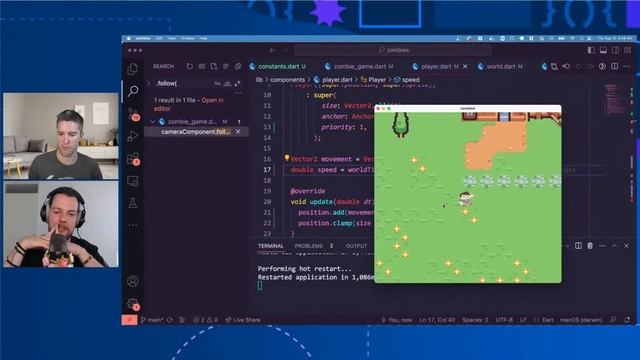Kill terminal with trash icon
Screen dimensions: 640x360
[x=590, y=246]
